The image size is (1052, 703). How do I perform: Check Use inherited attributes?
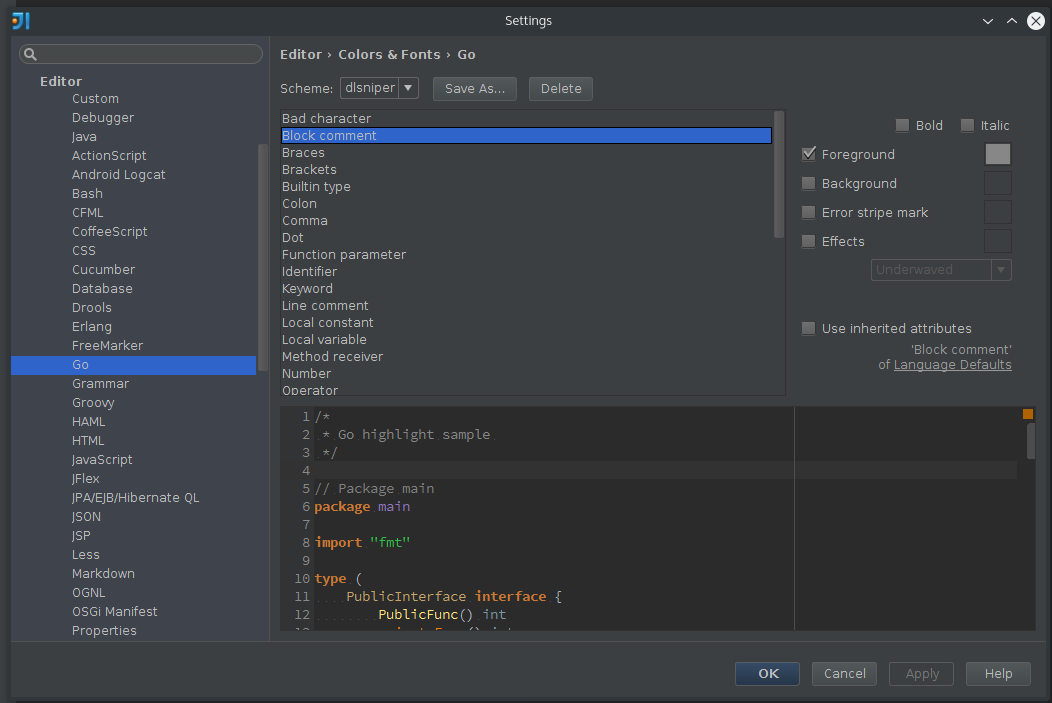808,328
